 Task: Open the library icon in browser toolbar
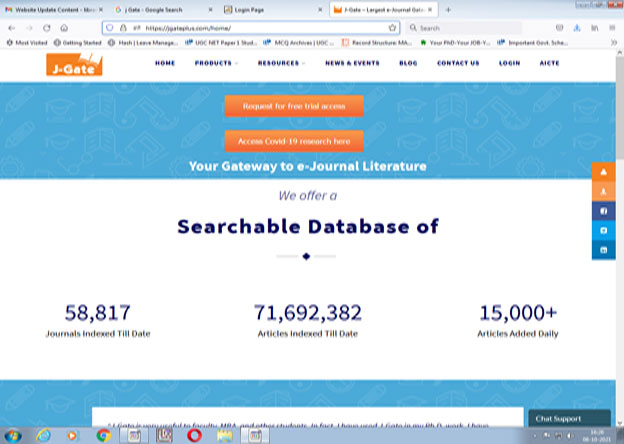click(x=595, y=28)
